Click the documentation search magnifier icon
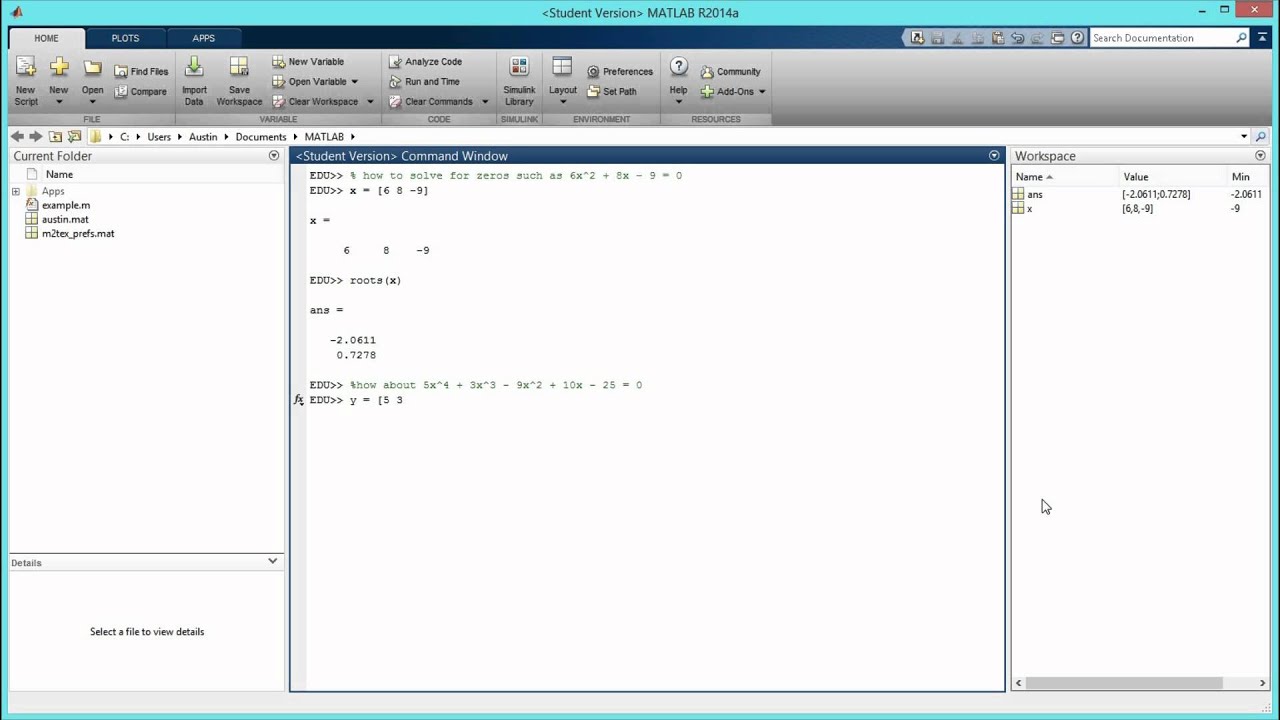 [x=1242, y=38]
